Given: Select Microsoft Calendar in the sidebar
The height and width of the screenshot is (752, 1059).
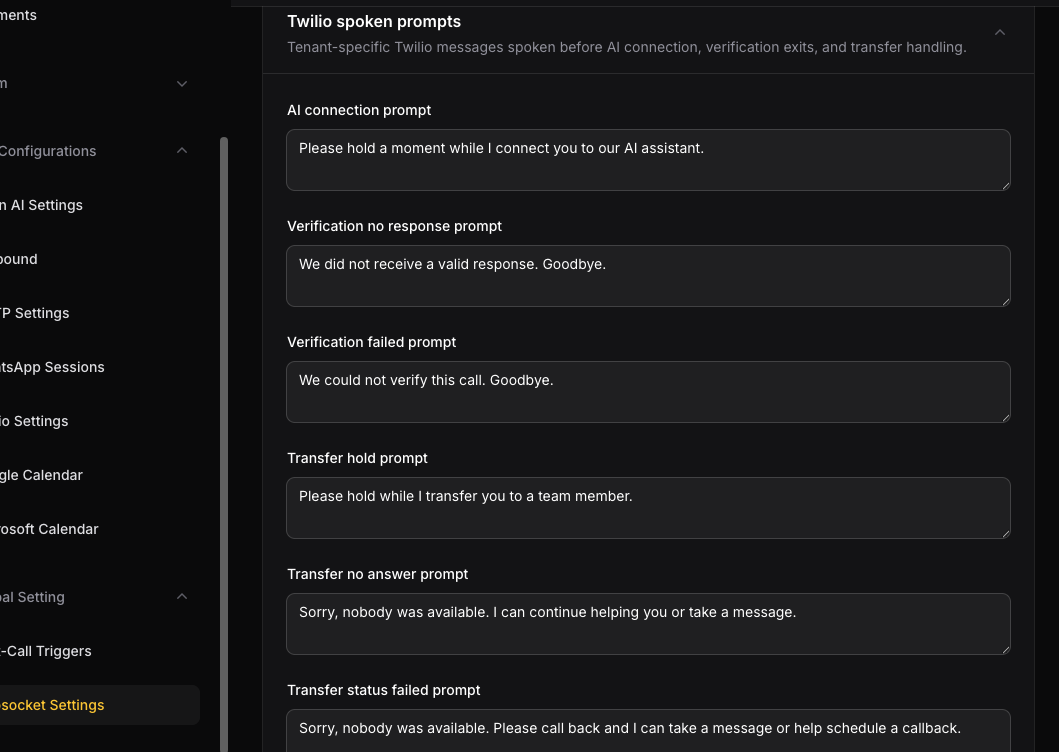Looking at the screenshot, I should coord(49,530).
